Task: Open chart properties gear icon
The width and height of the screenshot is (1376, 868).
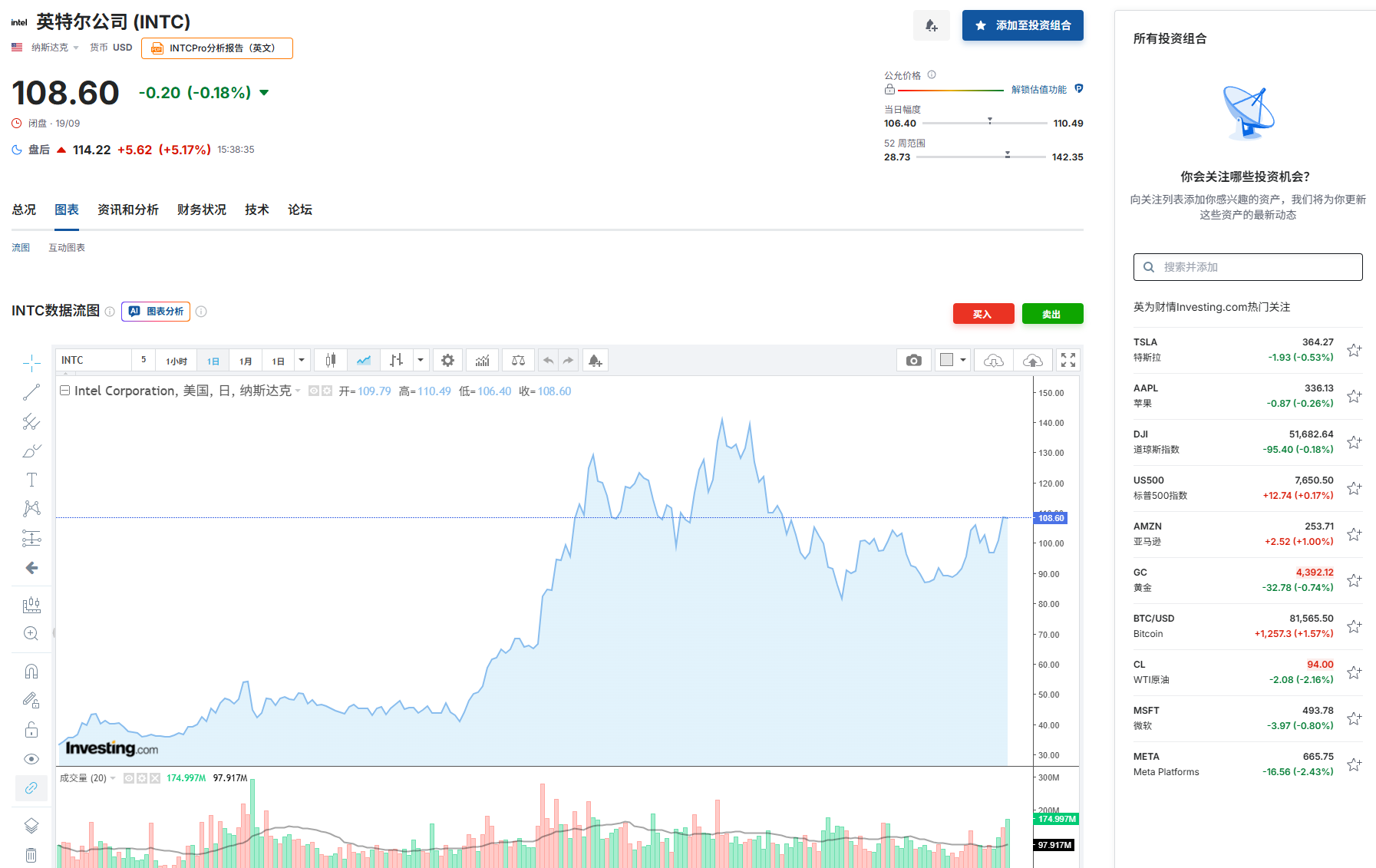Action: (448, 361)
